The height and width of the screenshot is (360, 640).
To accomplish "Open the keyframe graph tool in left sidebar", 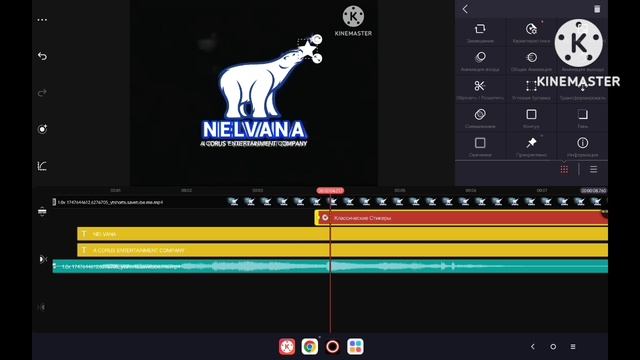I will 42,166.
